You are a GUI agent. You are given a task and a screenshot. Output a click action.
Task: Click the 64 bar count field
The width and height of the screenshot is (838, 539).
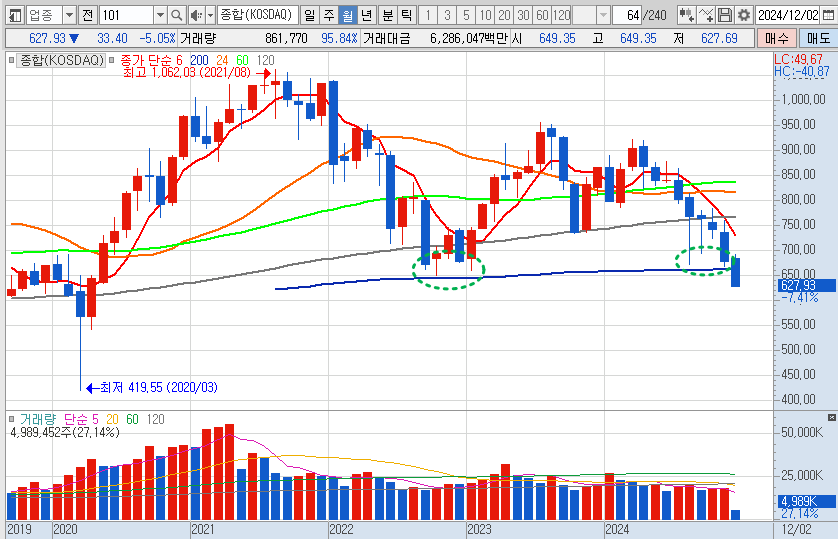point(627,15)
